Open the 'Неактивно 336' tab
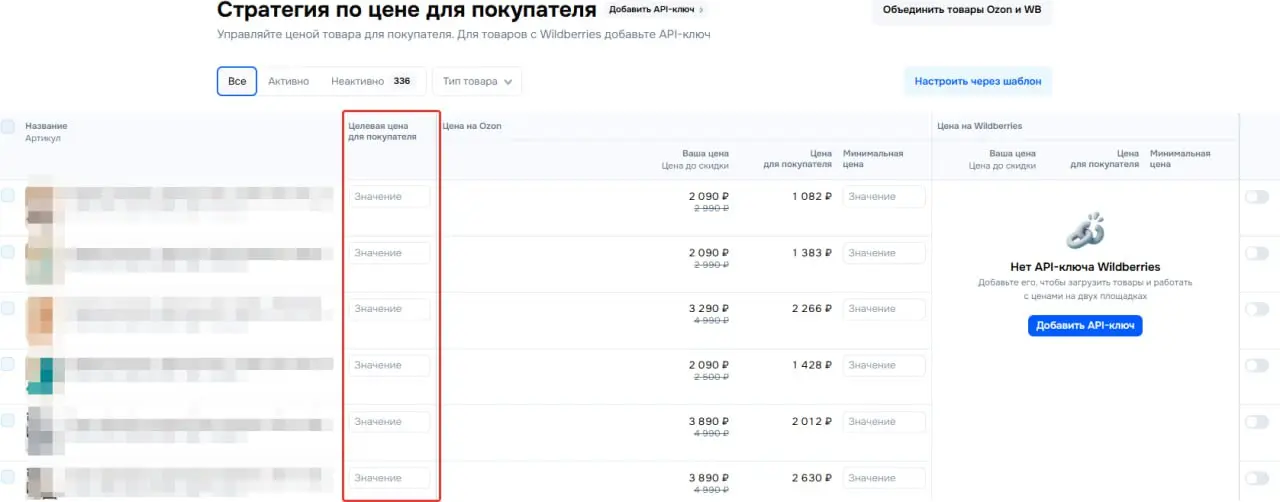This screenshot has width=1280, height=502. tap(372, 81)
